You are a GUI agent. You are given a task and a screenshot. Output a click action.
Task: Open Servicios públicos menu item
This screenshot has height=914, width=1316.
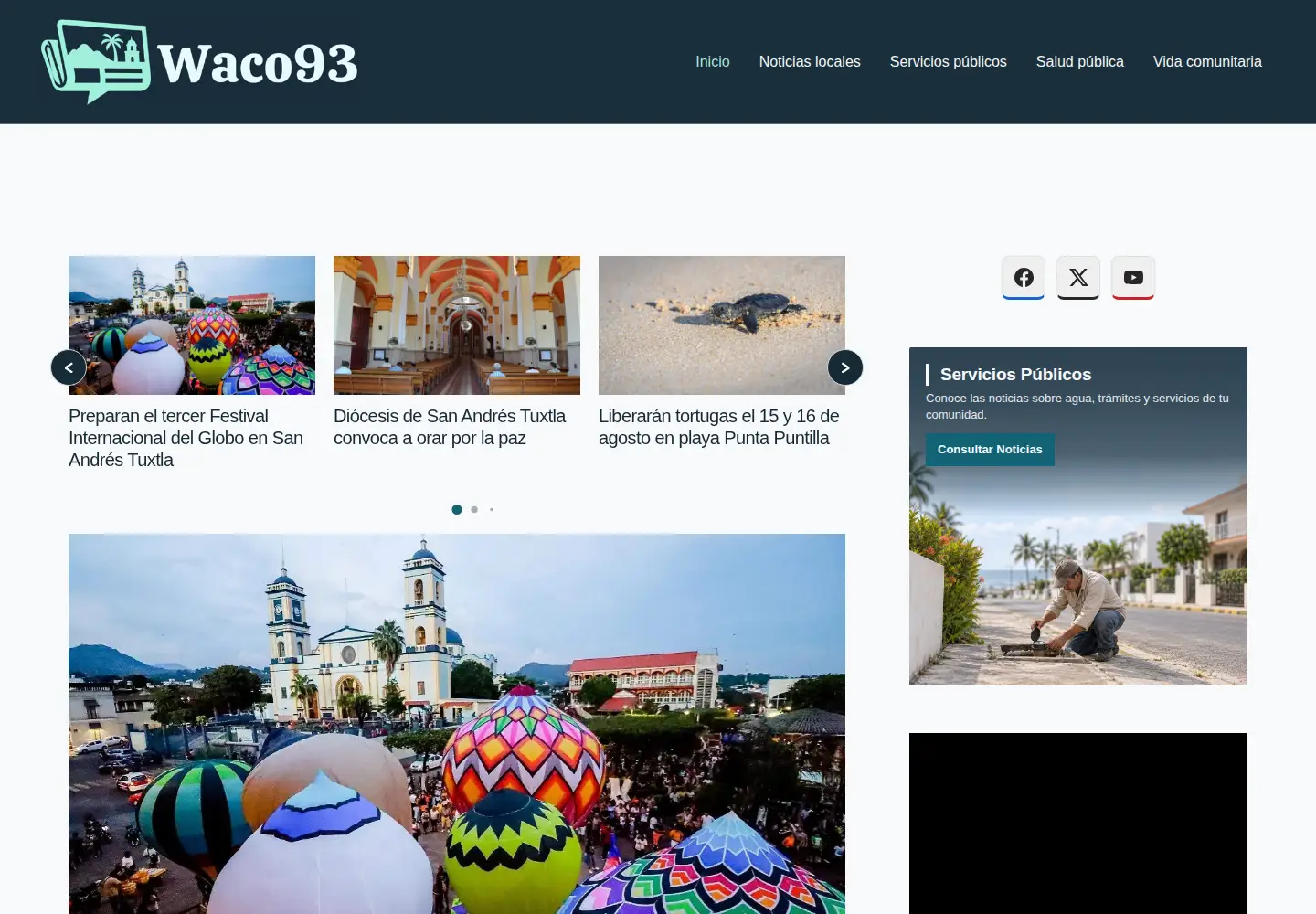click(x=949, y=61)
